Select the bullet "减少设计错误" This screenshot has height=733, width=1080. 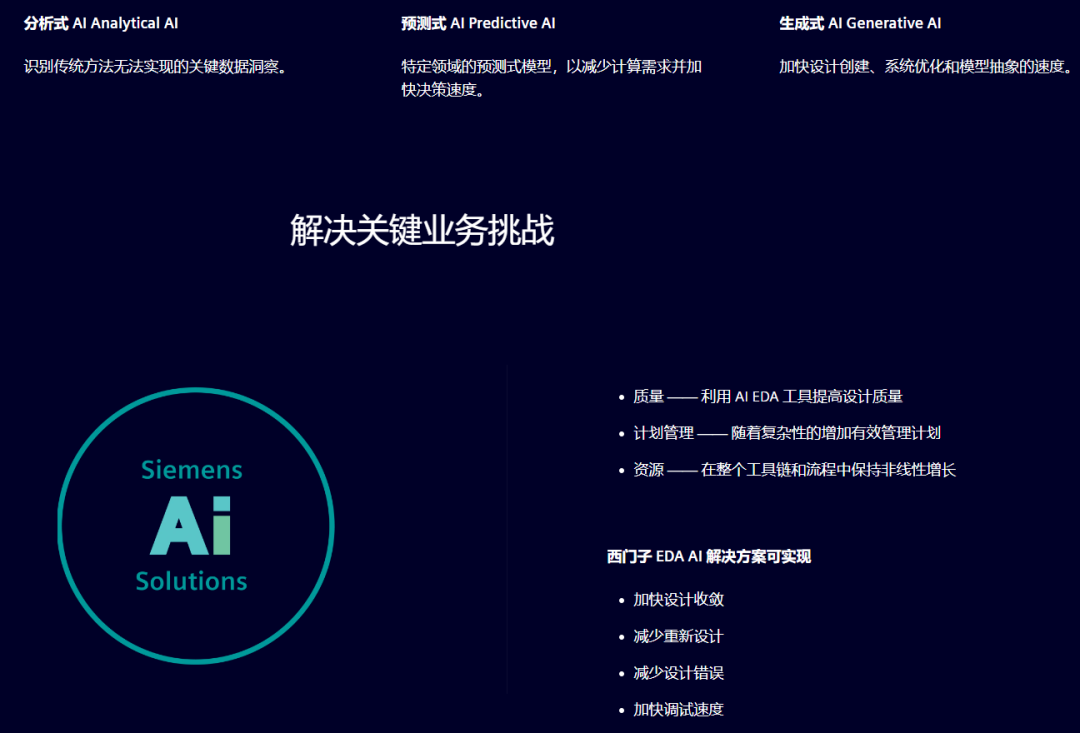point(678,673)
